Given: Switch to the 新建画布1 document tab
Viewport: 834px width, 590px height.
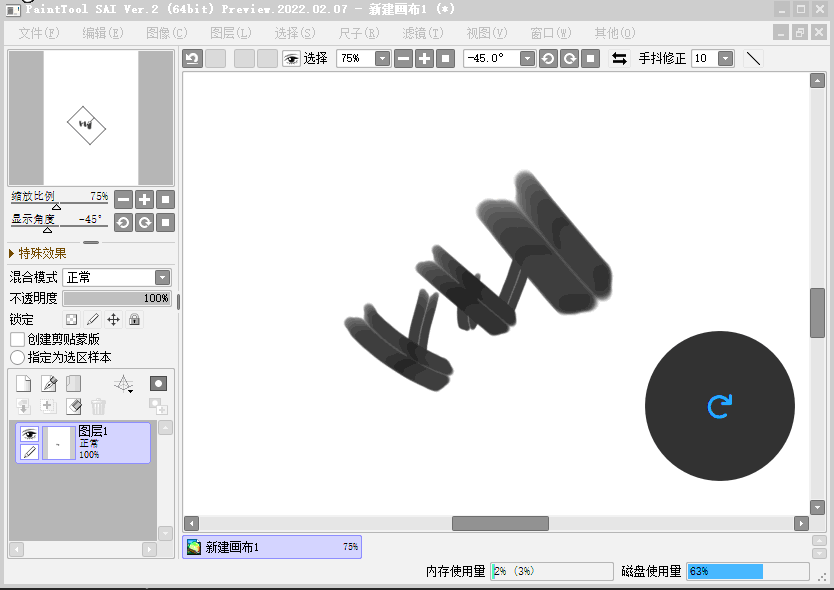Looking at the screenshot, I should (x=272, y=547).
